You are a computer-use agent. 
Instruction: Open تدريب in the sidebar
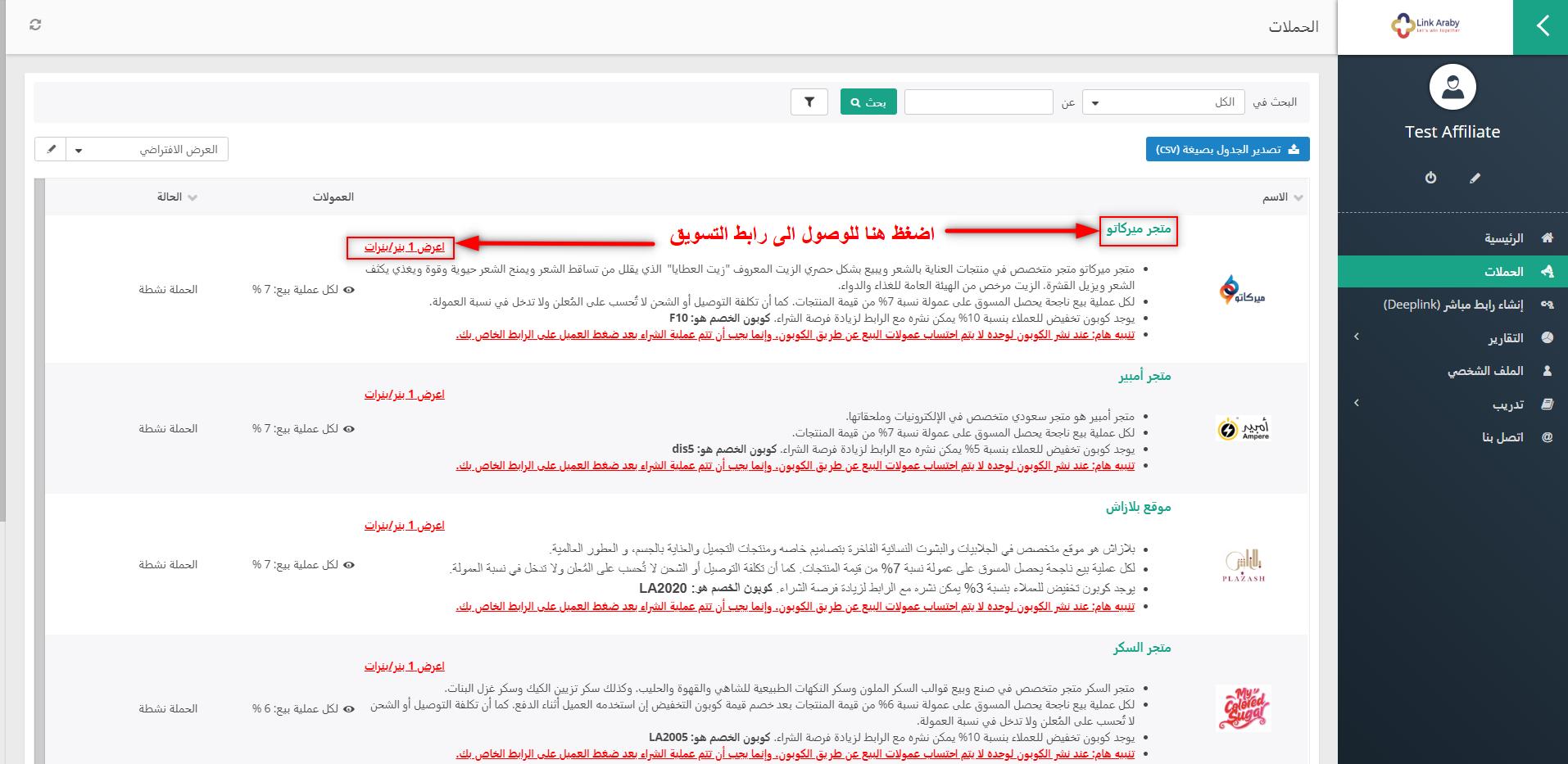1508,405
